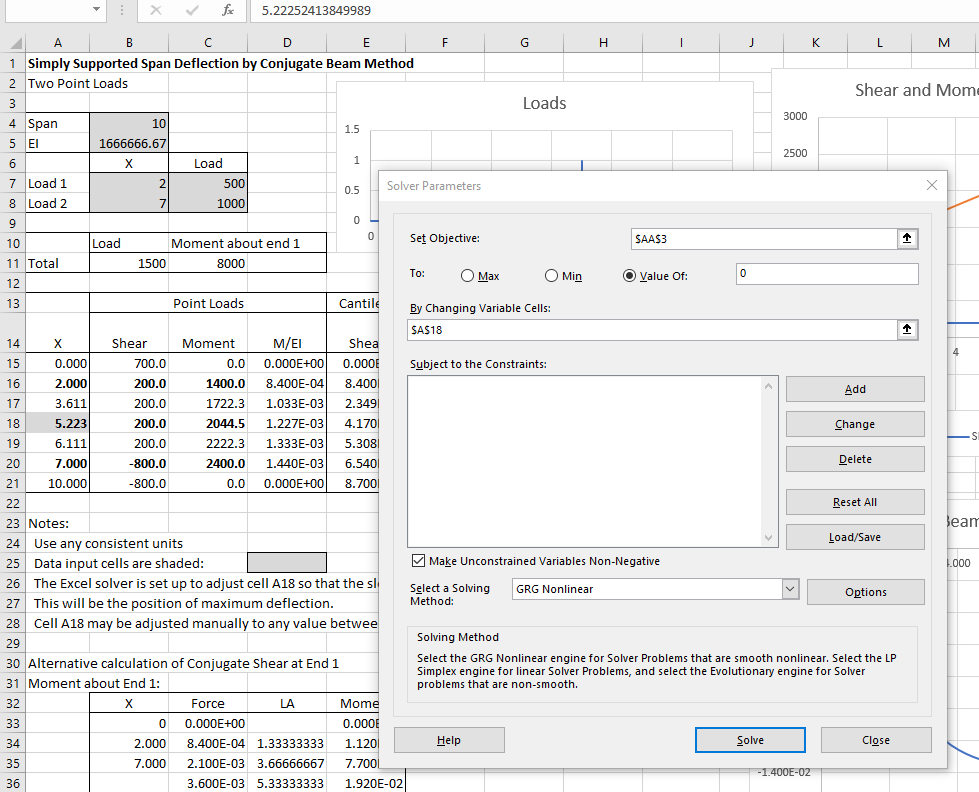
Task: Click the Load/Save button
Action: (855, 537)
